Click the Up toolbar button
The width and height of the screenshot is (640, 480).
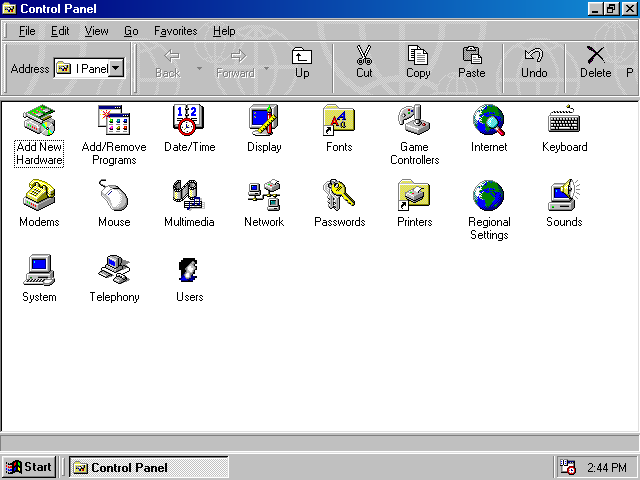[302, 62]
